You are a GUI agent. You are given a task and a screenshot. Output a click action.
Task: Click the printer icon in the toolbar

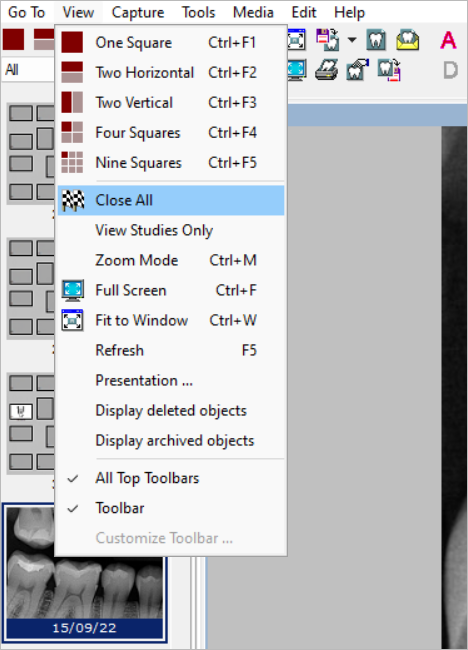tap(326, 70)
